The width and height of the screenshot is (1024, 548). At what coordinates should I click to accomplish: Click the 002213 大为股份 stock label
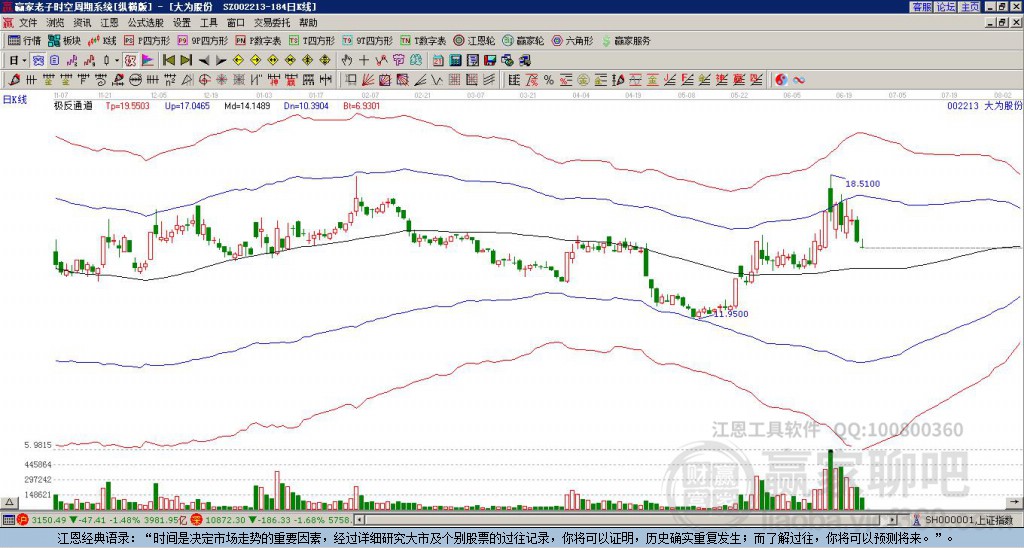984,105
